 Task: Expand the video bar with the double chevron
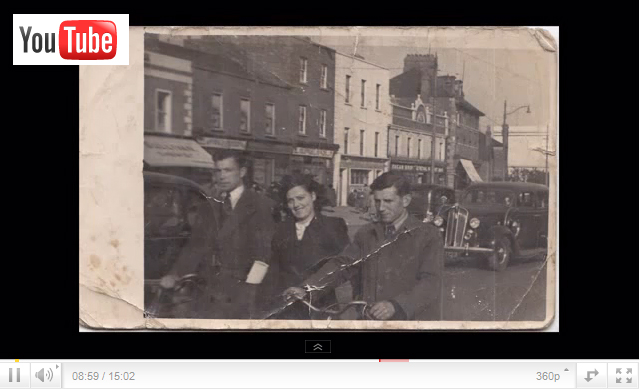click(x=318, y=347)
